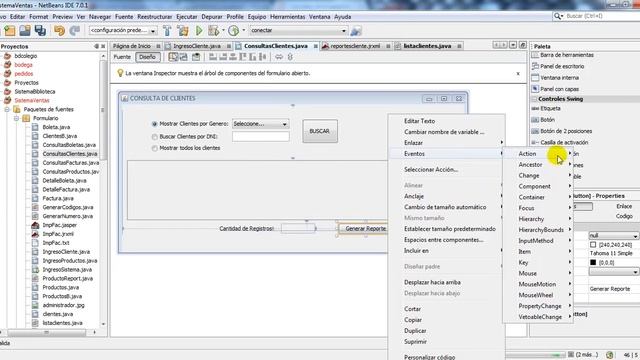Click the Profile Project toolbar icon

(233, 31)
